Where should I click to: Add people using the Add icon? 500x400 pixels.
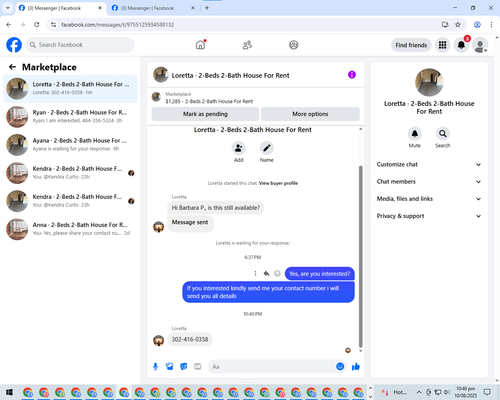238,148
